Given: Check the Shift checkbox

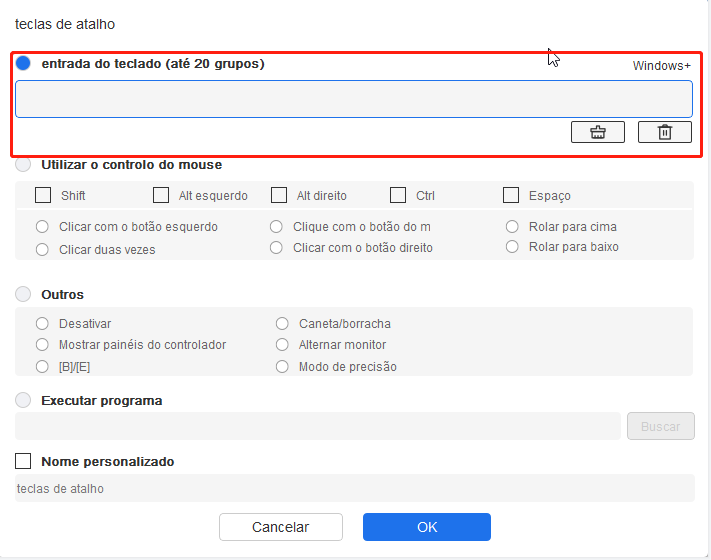Looking at the screenshot, I should click(x=43, y=195).
